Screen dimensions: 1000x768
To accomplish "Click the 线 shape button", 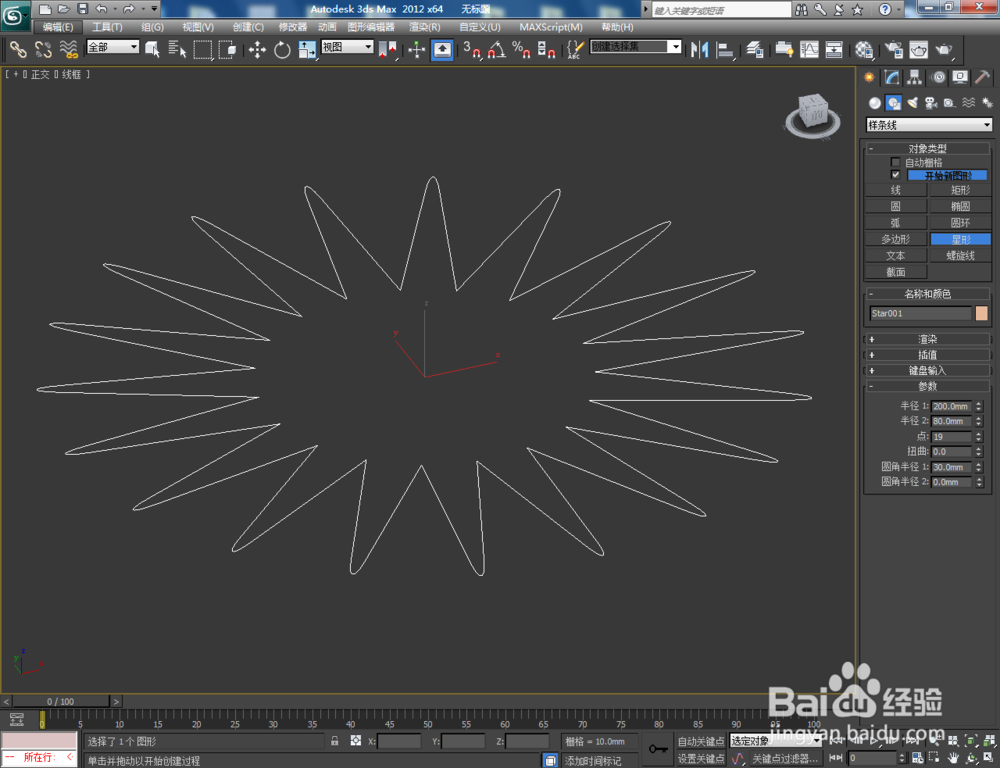I will point(895,190).
